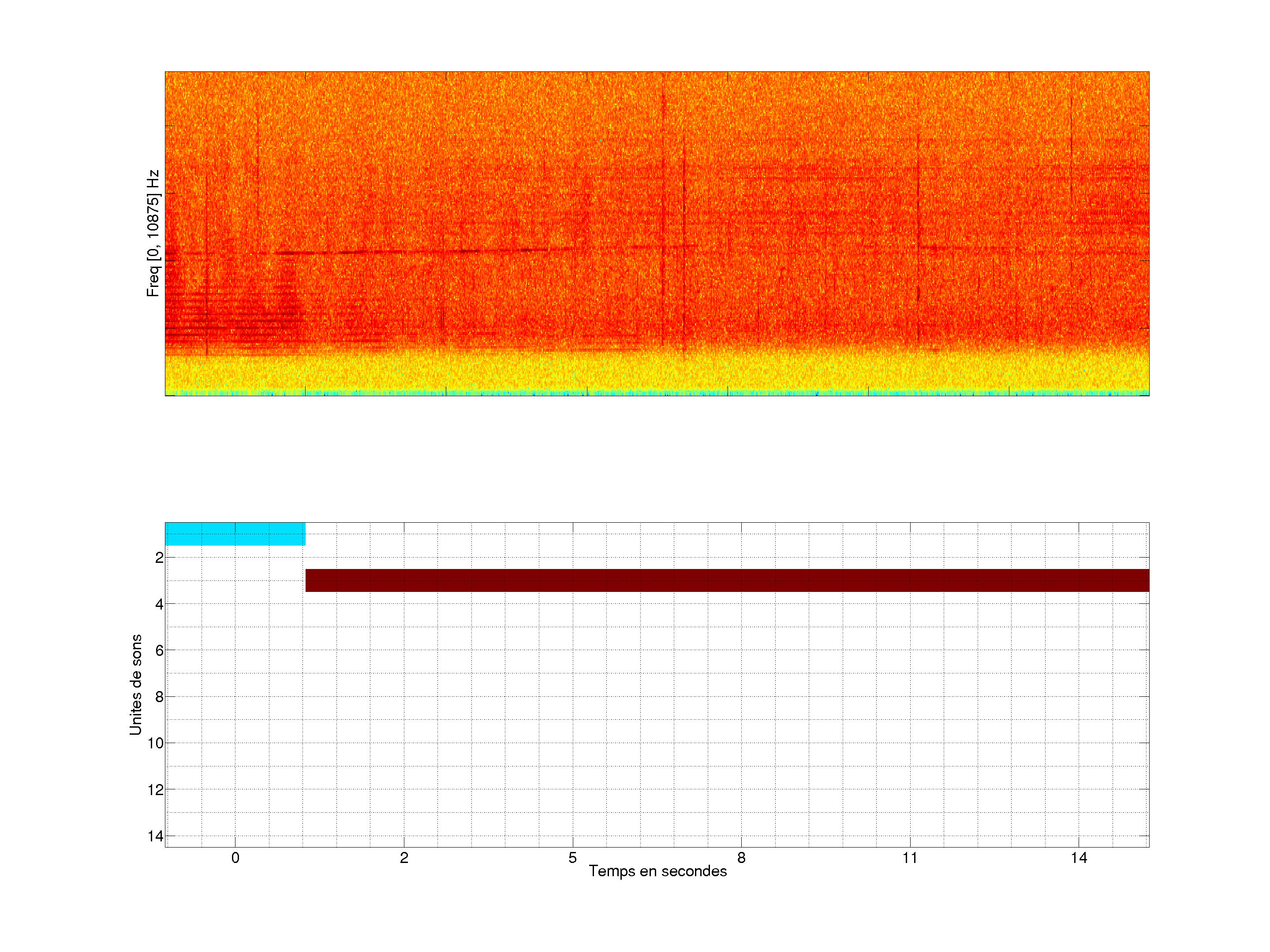Select the "Temps en secondes" axis label

pyautogui.click(x=657, y=871)
